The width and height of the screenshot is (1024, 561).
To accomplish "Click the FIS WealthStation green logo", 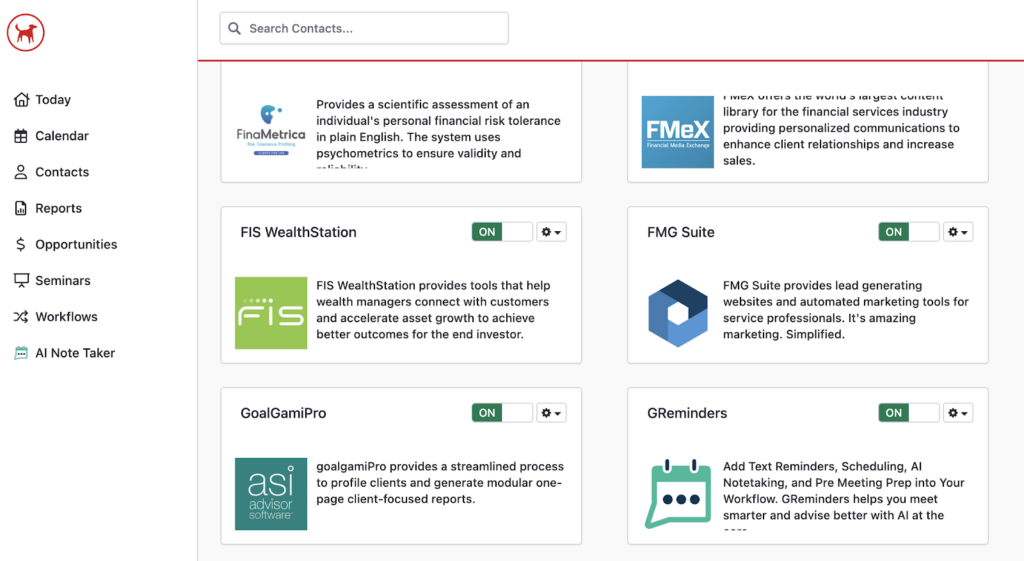I will [271, 313].
